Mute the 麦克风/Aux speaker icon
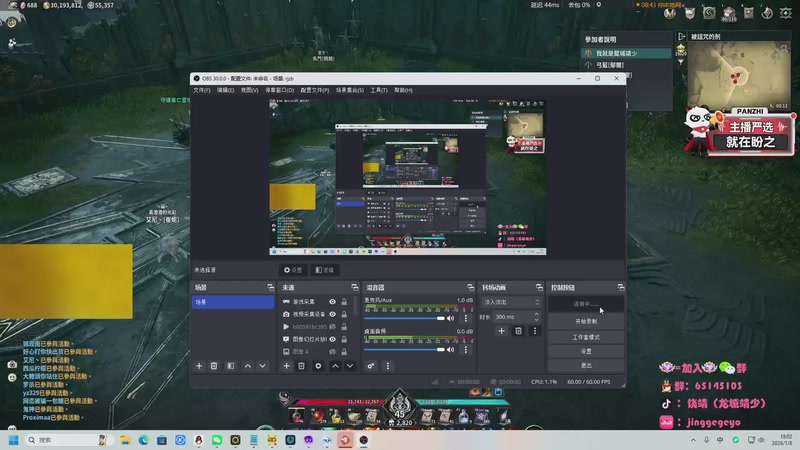The width and height of the screenshot is (800, 450). 451,318
